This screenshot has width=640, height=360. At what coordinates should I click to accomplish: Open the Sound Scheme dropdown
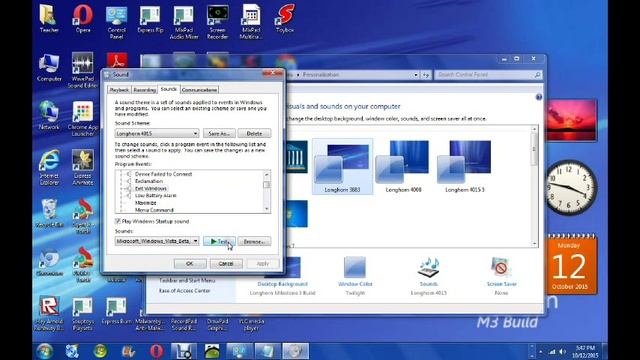pos(157,133)
